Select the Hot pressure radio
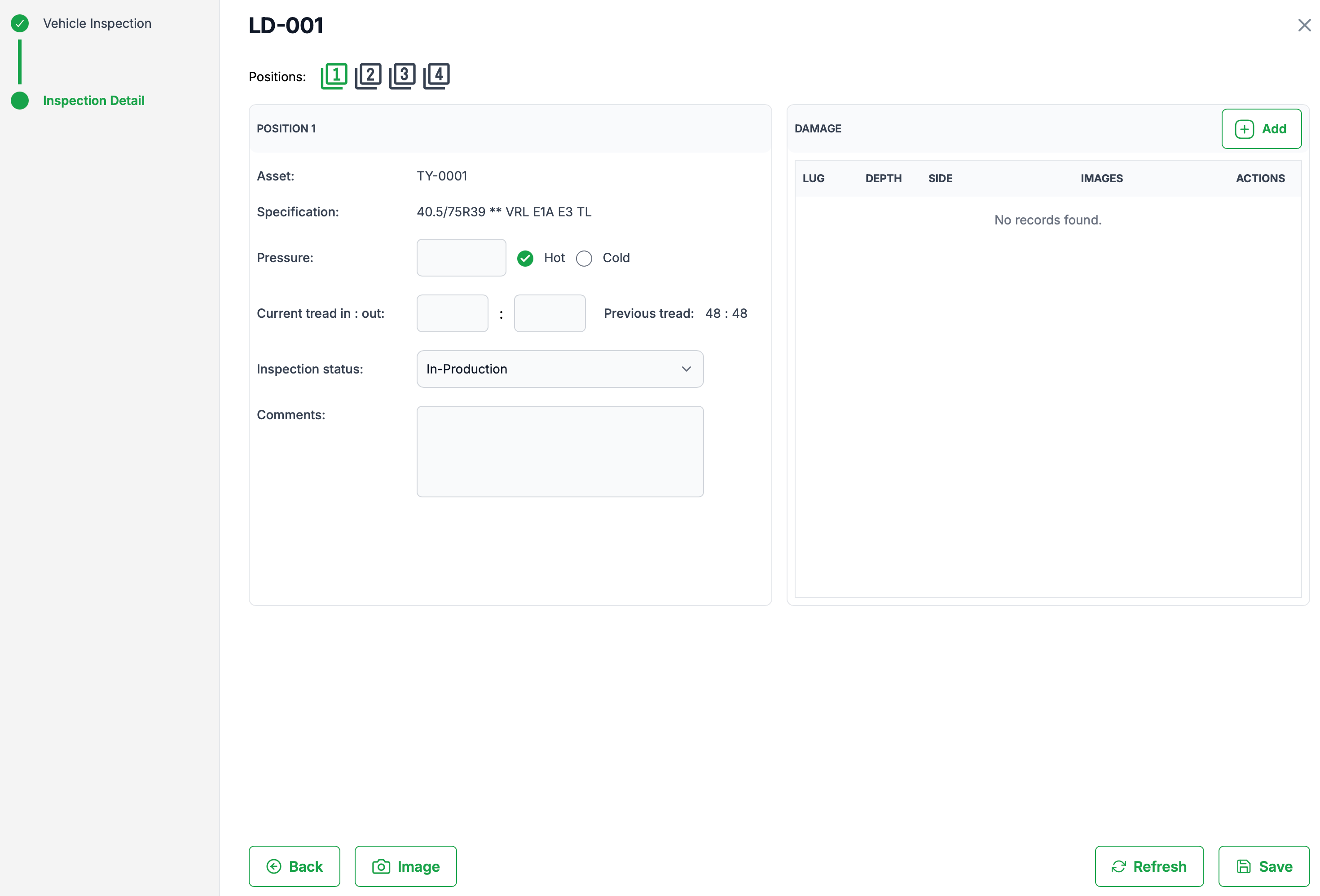 525,259
